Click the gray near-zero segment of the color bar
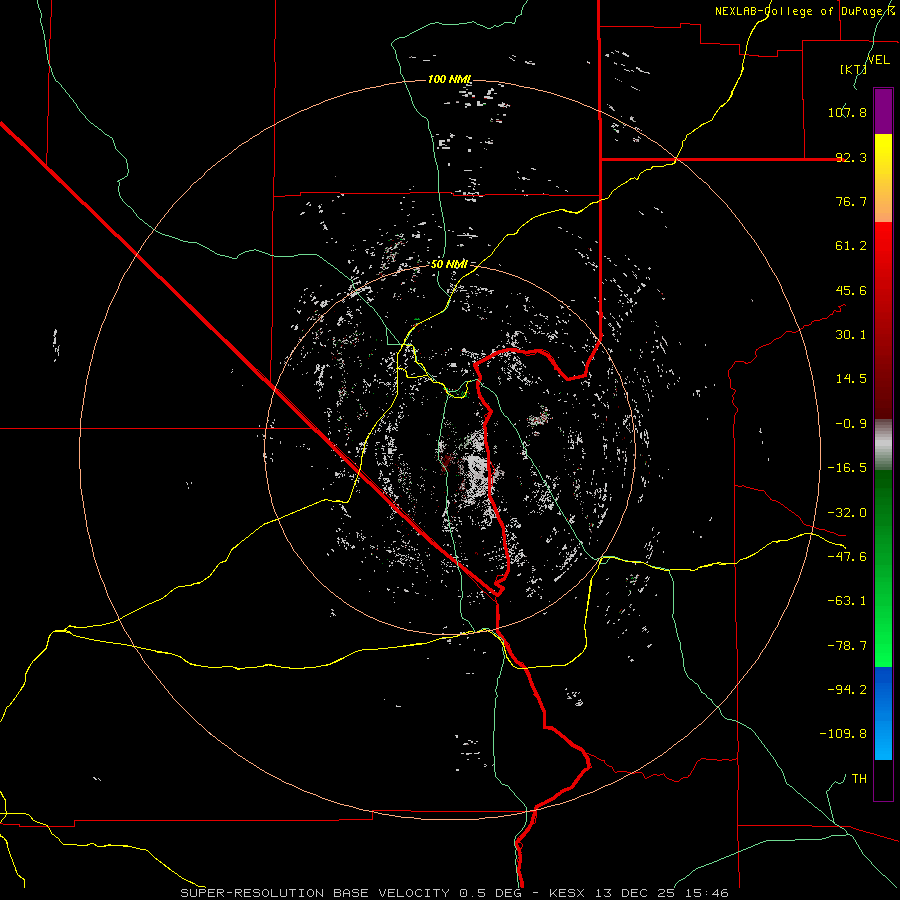Viewport: 900px width, 900px height. [x=883, y=444]
